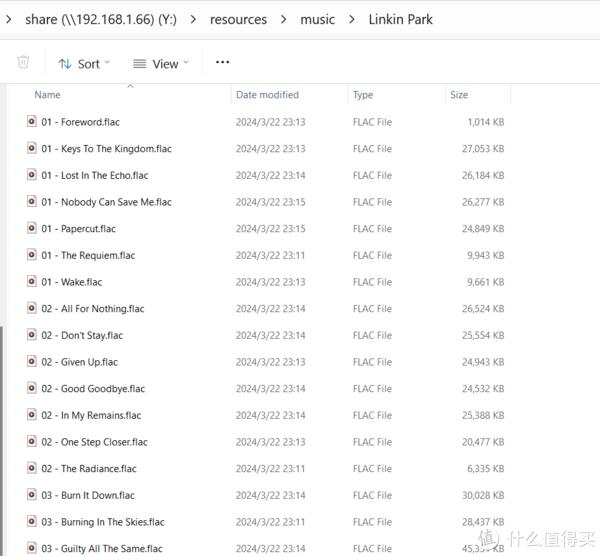
Task: Click the trash delete icon in toolbar
Action: (x=23, y=62)
